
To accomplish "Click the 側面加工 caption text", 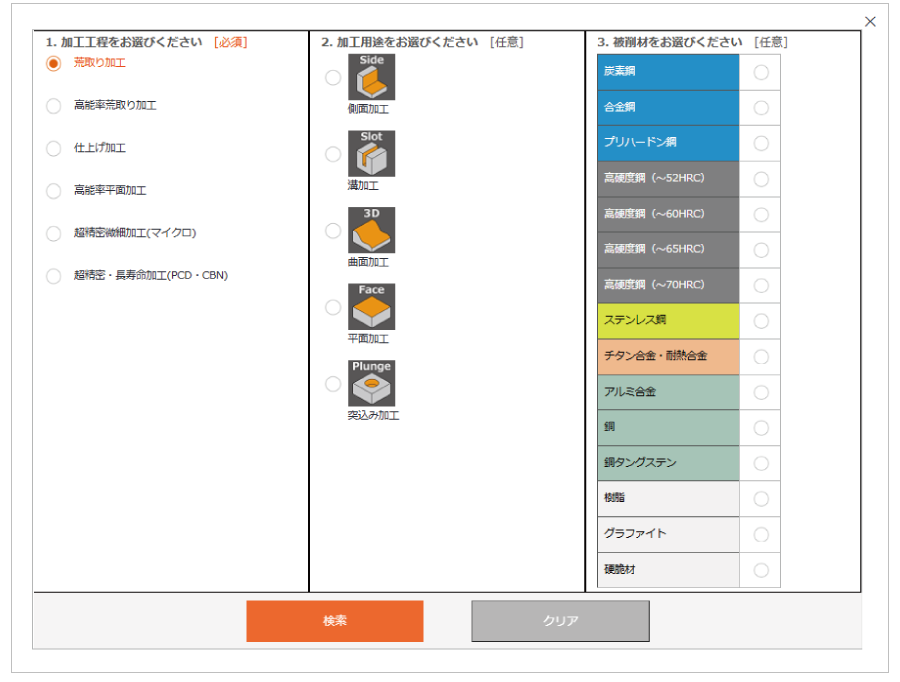I will 368,109.
